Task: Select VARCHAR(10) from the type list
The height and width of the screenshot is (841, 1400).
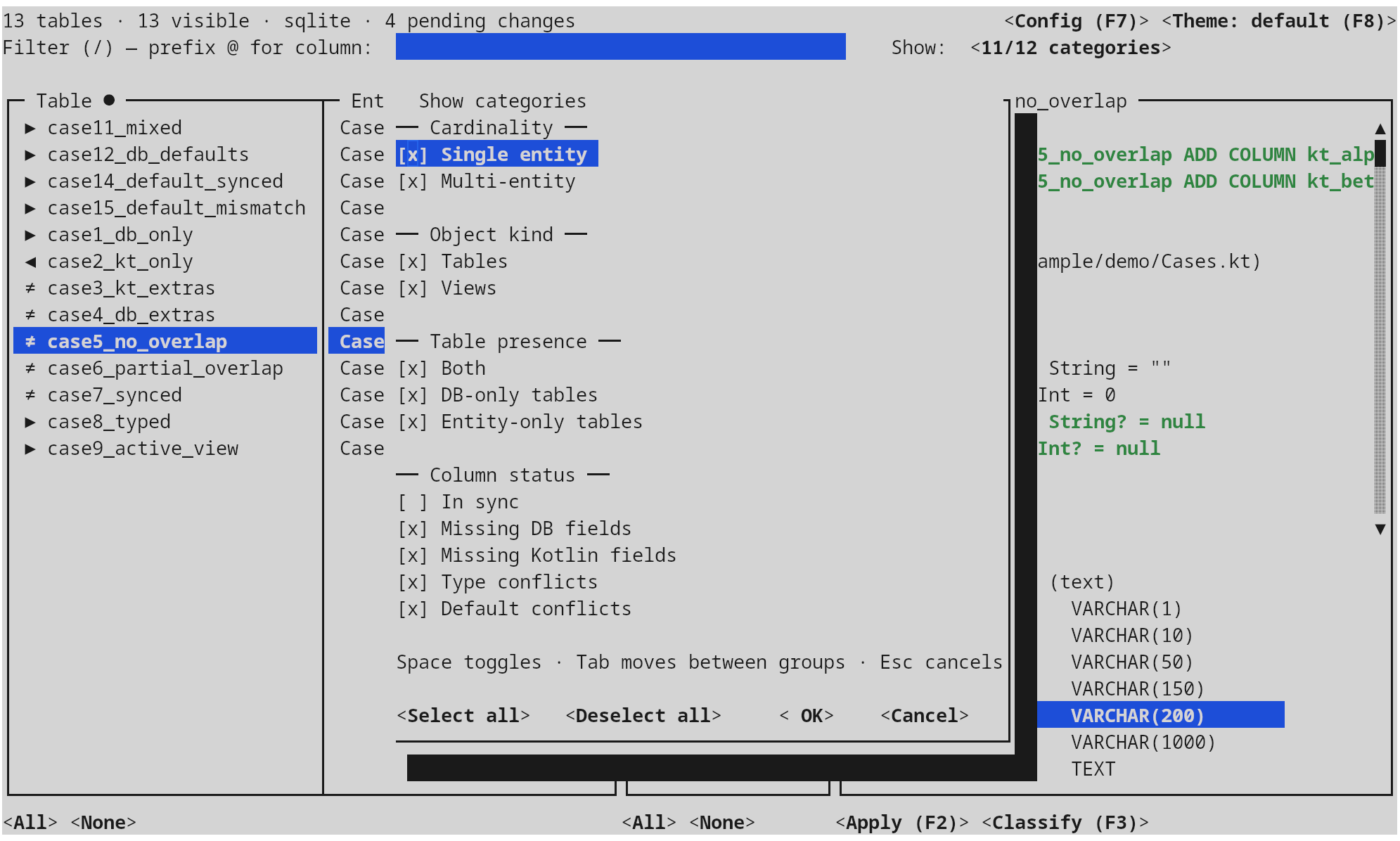Action: tap(1132, 636)
